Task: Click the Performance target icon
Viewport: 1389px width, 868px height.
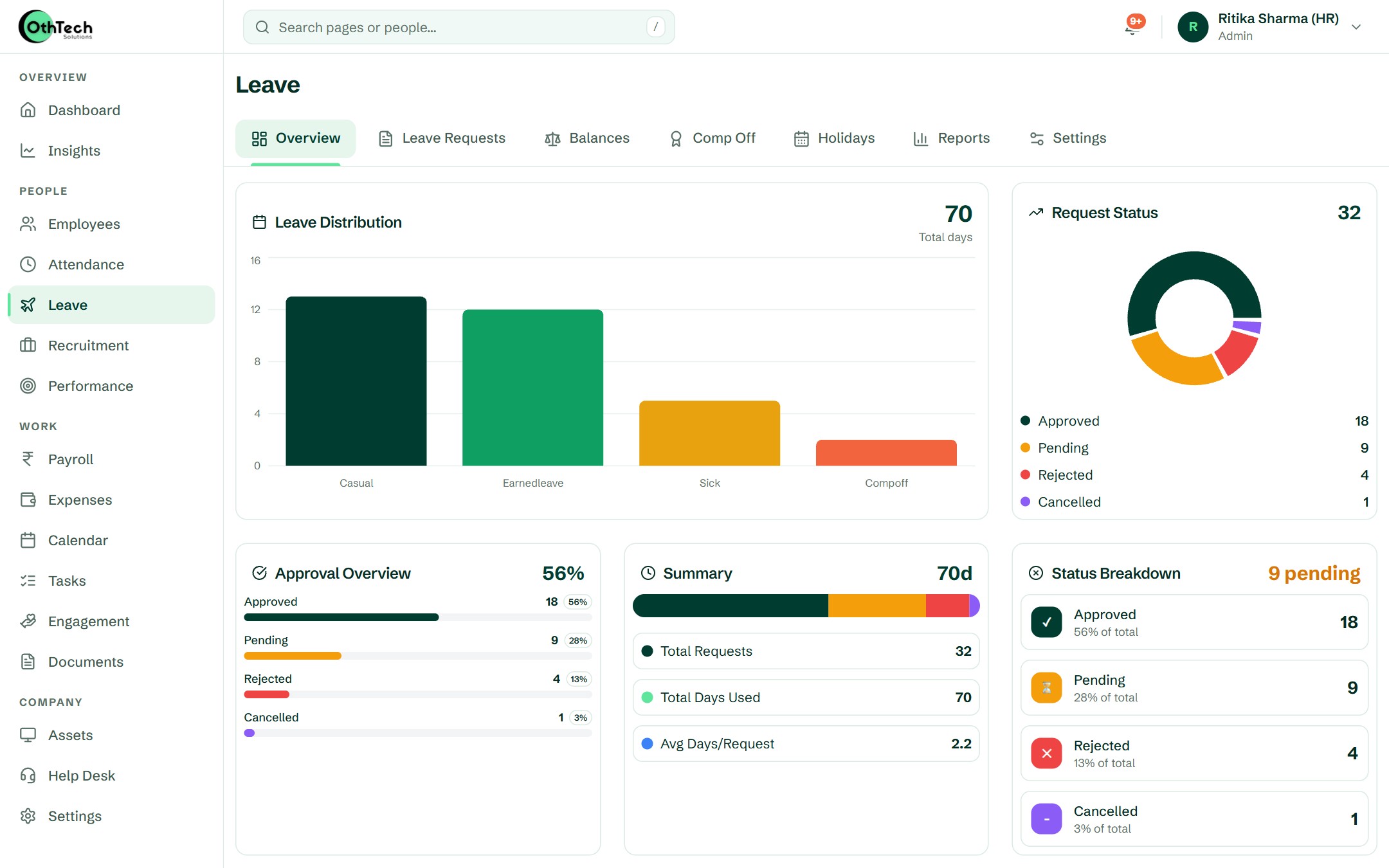Action: [28, 386]
